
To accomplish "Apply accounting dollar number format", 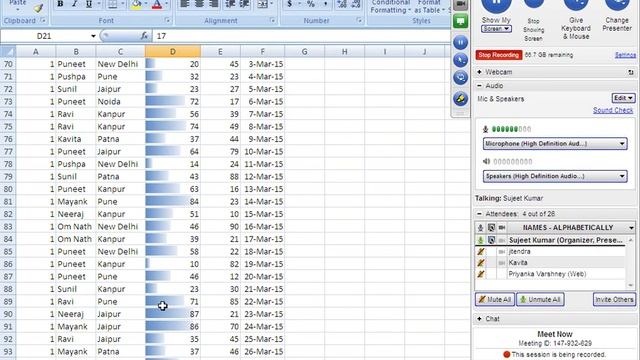I will click(289, 4).
